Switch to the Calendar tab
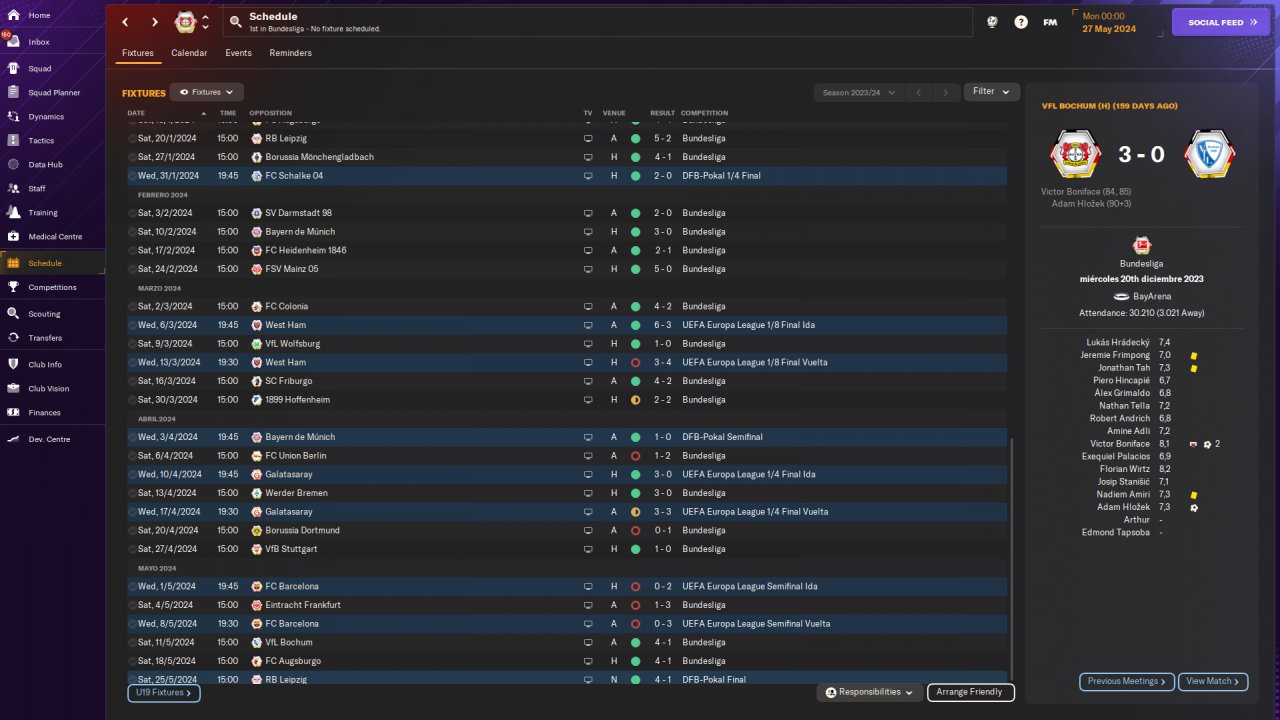 pos(189,53)
